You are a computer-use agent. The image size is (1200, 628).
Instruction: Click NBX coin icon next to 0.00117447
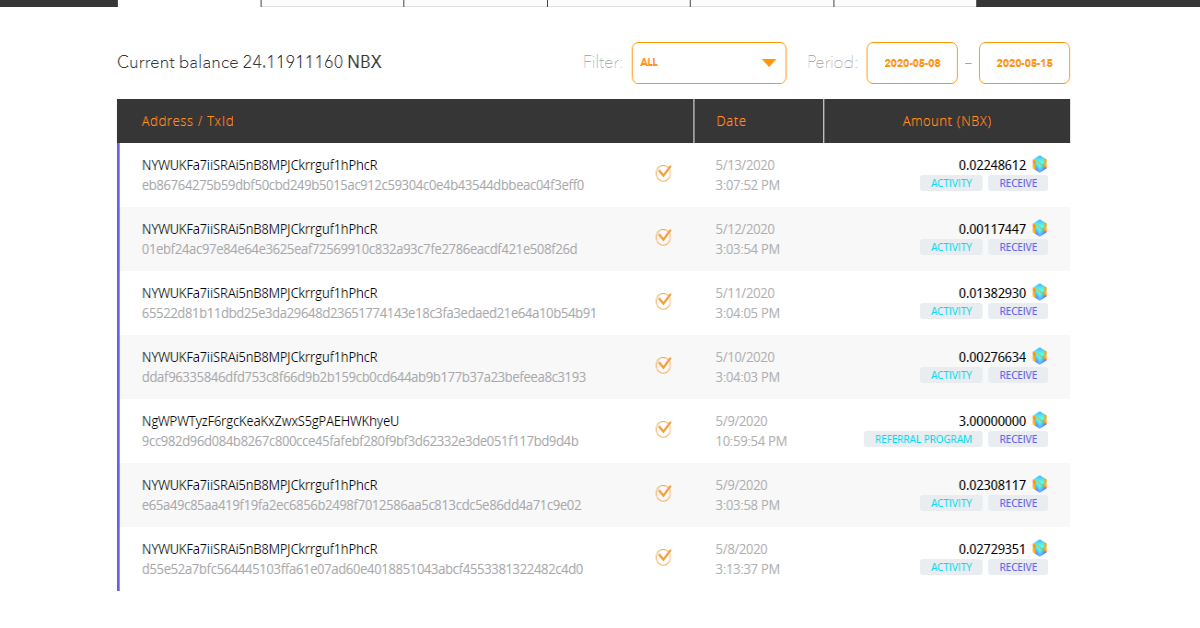pyautogui.click(x=1040, y=228)
